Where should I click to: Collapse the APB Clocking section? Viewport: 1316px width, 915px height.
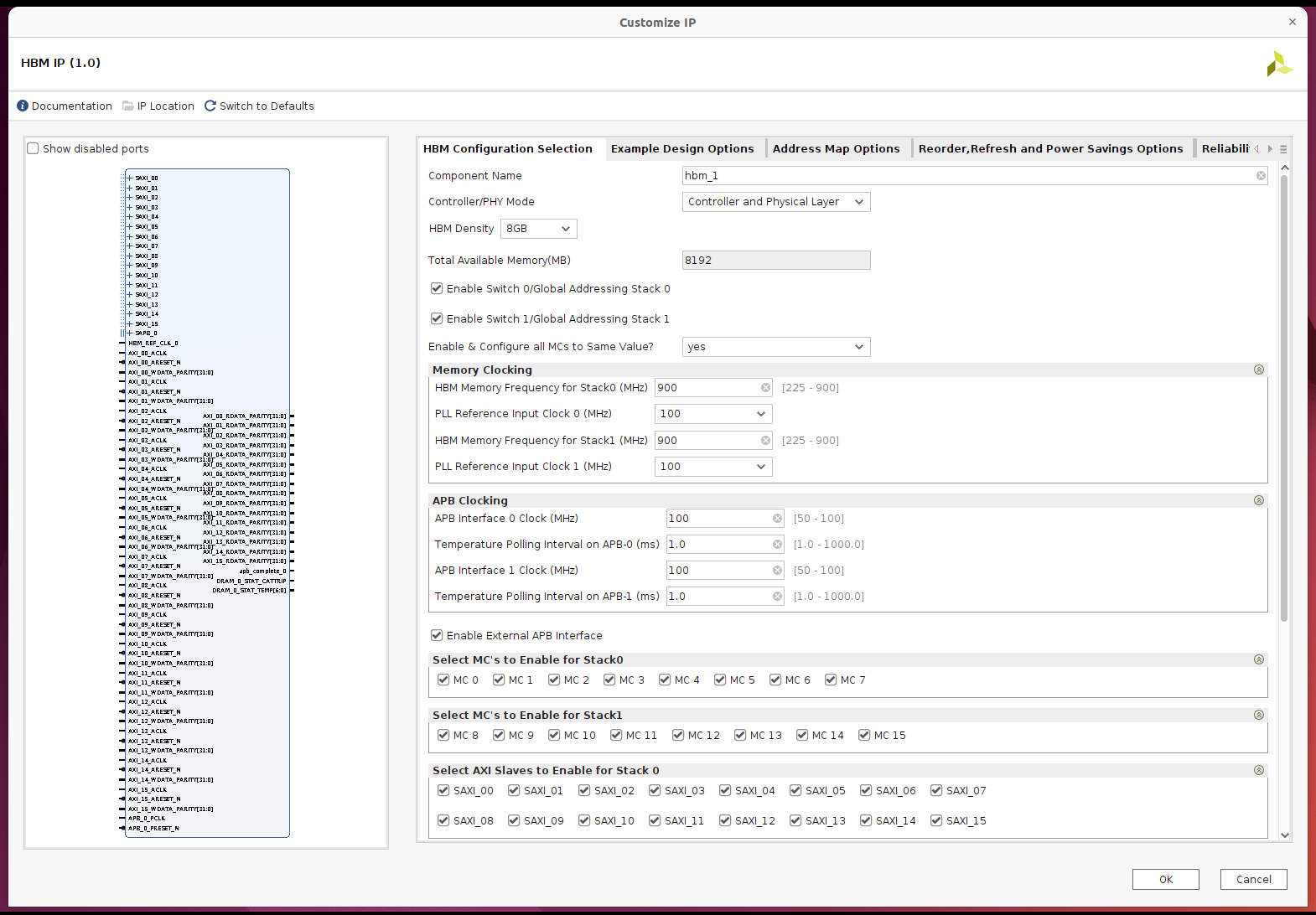click(x=1258, y=501)
